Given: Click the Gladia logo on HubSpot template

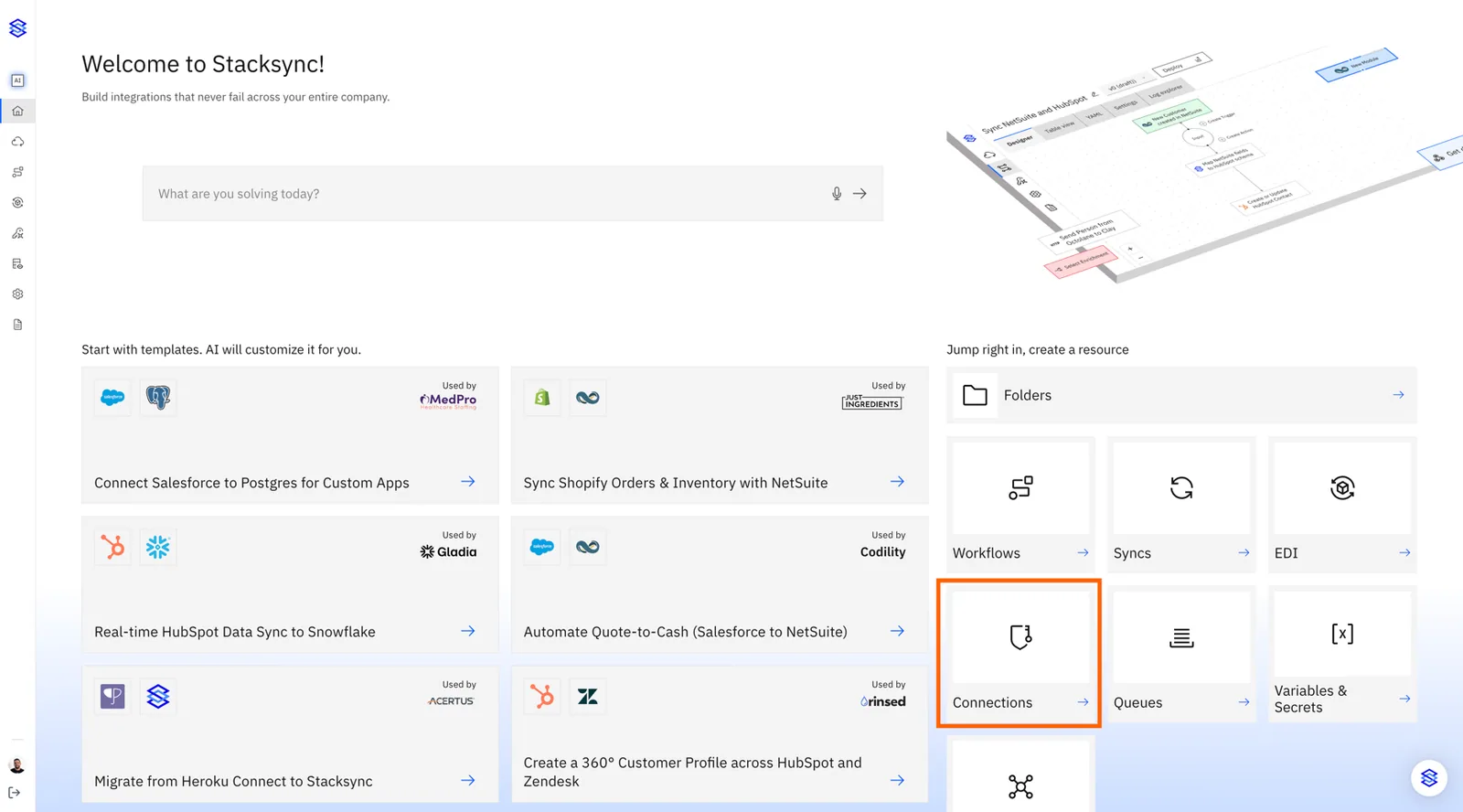Looking at the screenshot, I should pyautogui.click(x=448, y=551).
